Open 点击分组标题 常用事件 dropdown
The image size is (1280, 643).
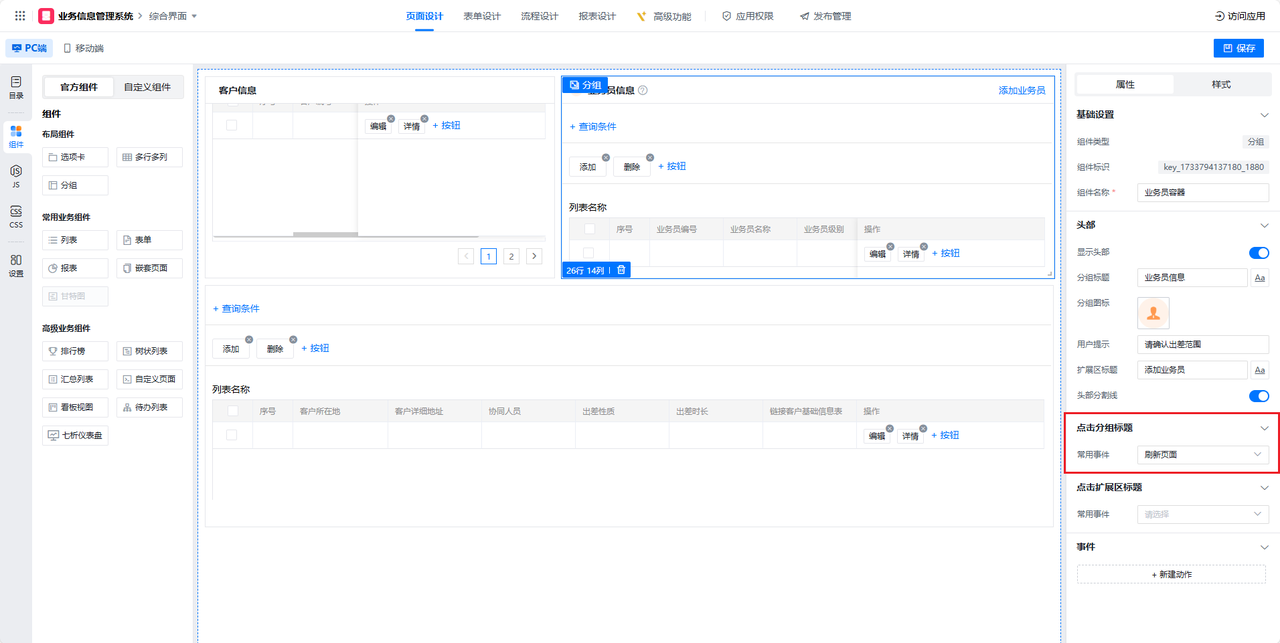[1203, 455]
